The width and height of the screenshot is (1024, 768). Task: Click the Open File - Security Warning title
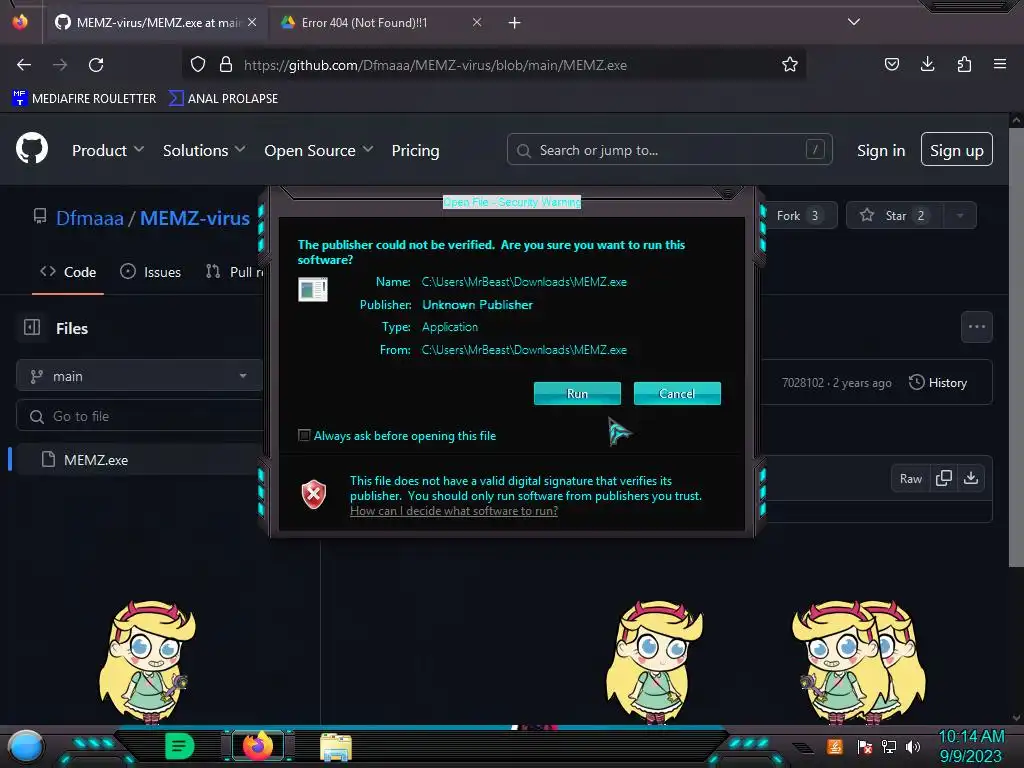(x=512, y=202)
